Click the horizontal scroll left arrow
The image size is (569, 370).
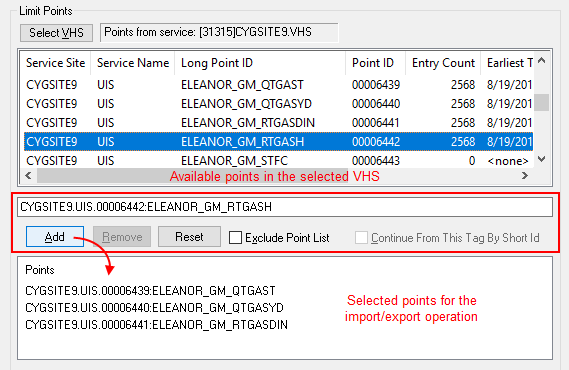29,176
